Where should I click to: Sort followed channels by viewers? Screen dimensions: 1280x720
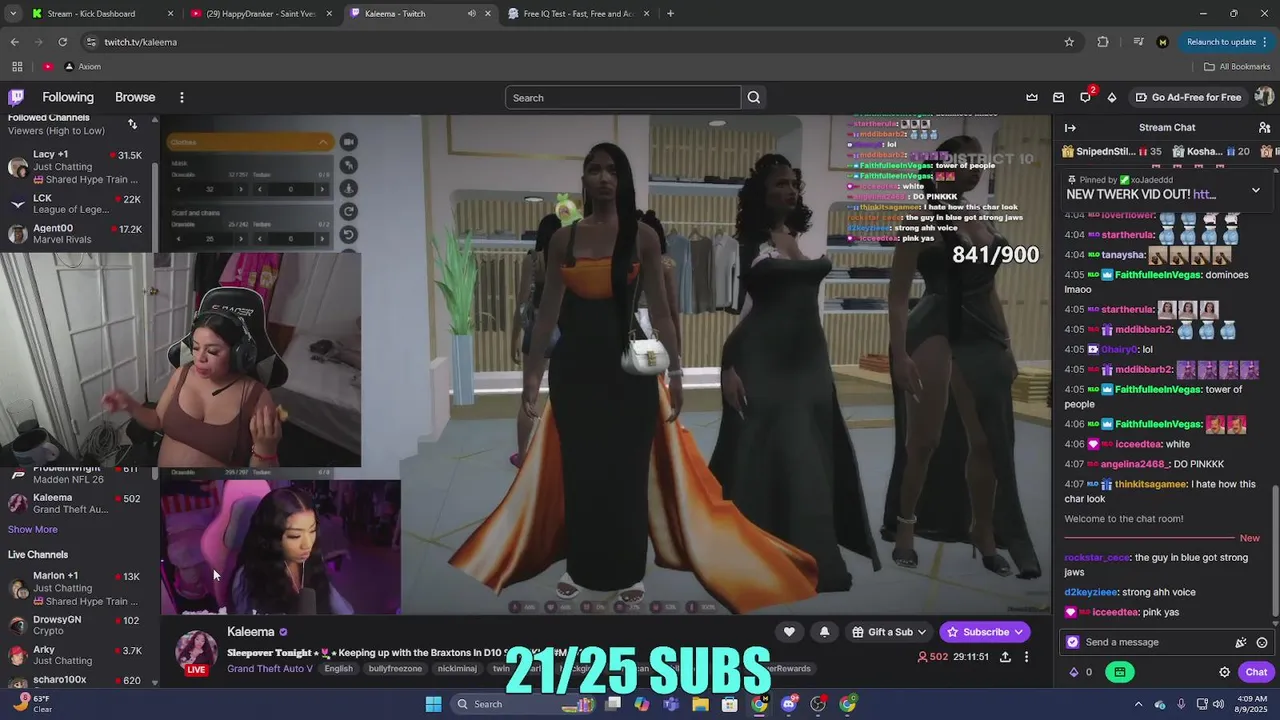(132, 124)
